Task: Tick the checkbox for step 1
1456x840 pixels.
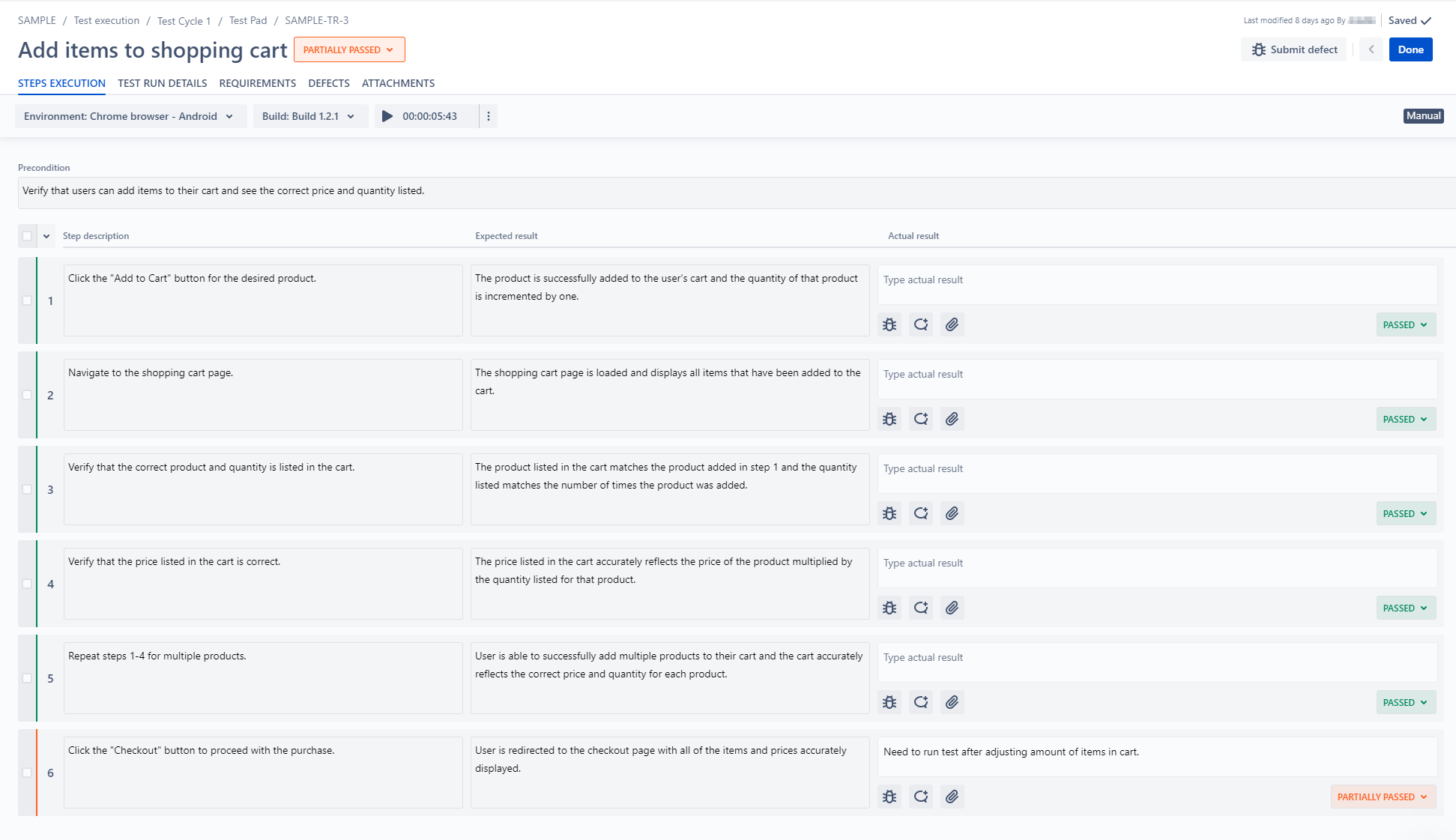Action: tap(27, 300)
